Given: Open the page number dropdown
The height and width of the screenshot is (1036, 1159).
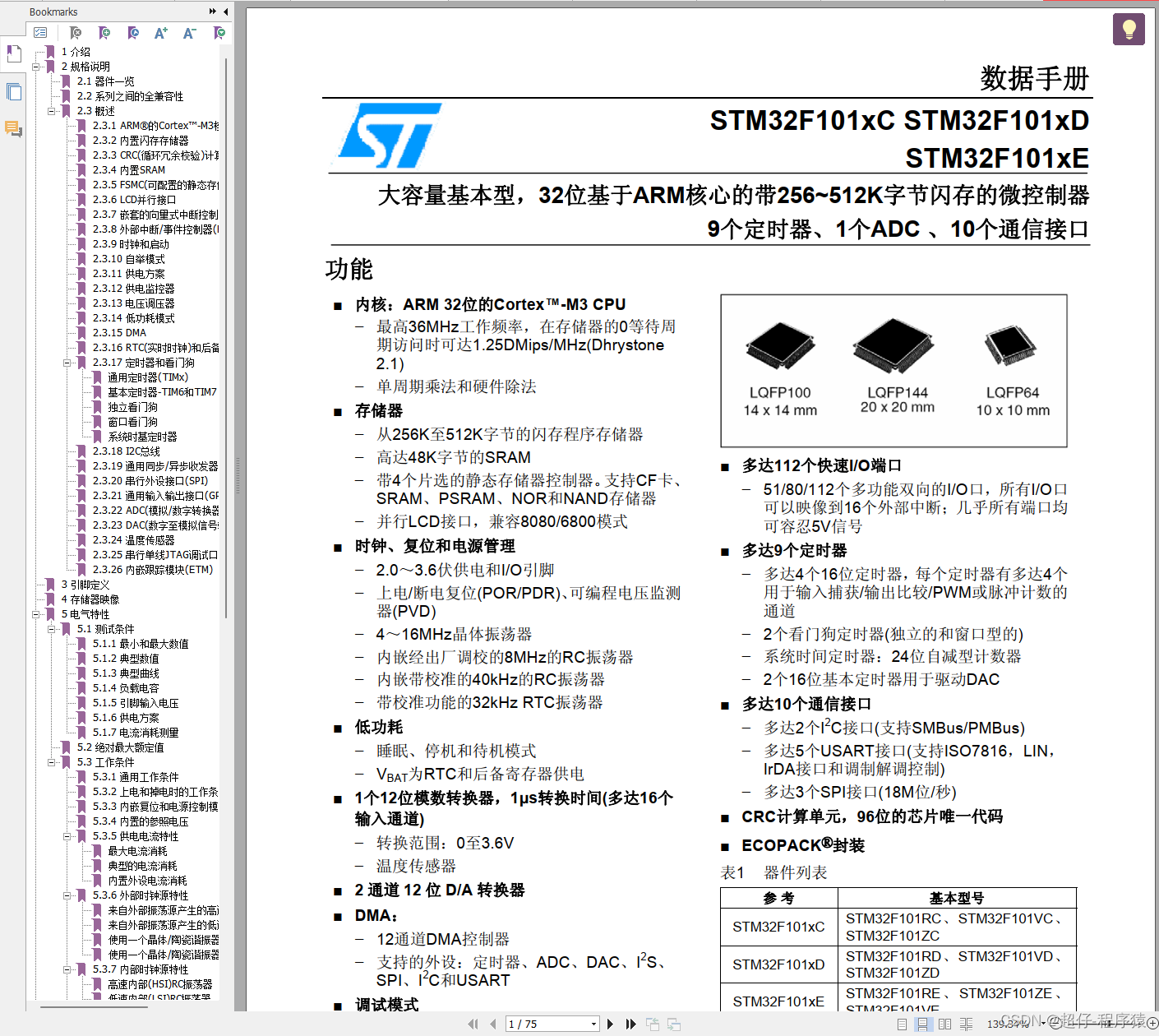Looking at the screenshot, I should [594, 1024].
